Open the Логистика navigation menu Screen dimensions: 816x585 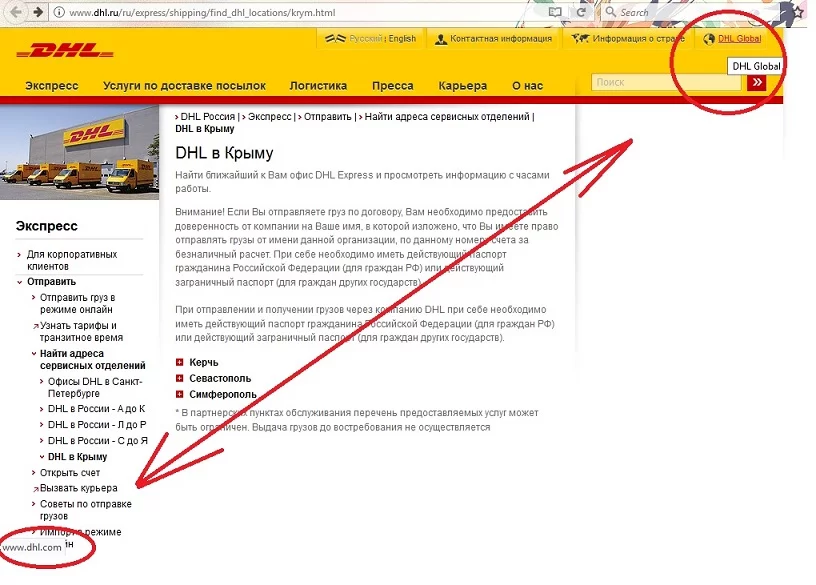(318, 86)
